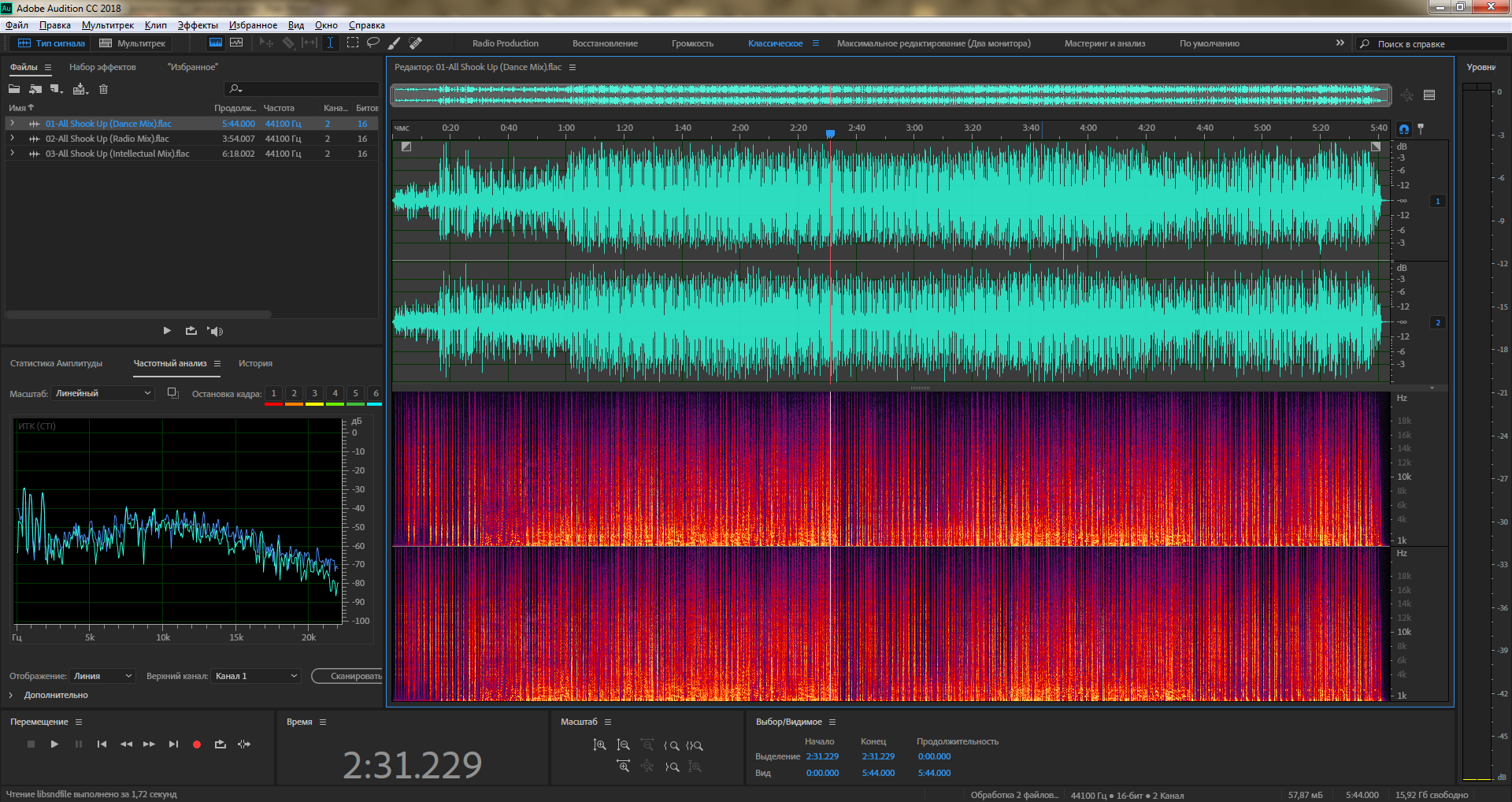Open the Масштаб Линейный dropdown

click(x=102, y=393)
